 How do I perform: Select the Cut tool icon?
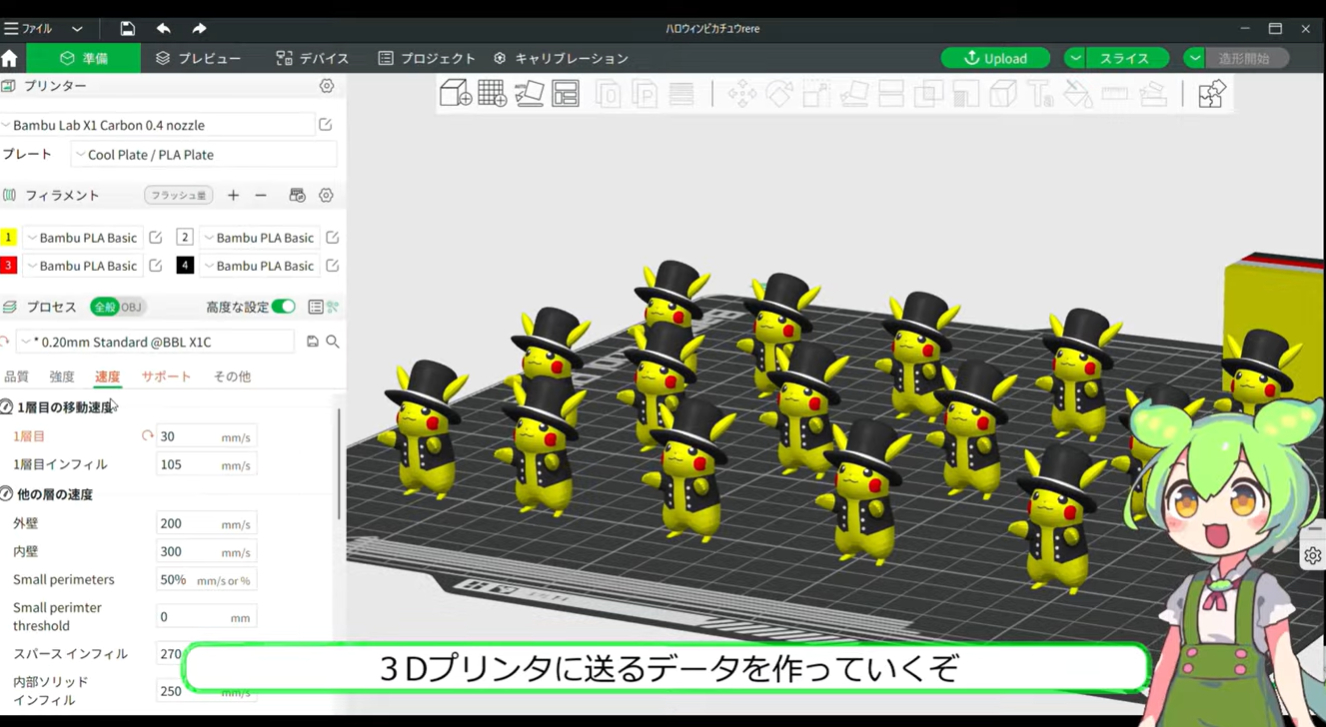(891, 94)
